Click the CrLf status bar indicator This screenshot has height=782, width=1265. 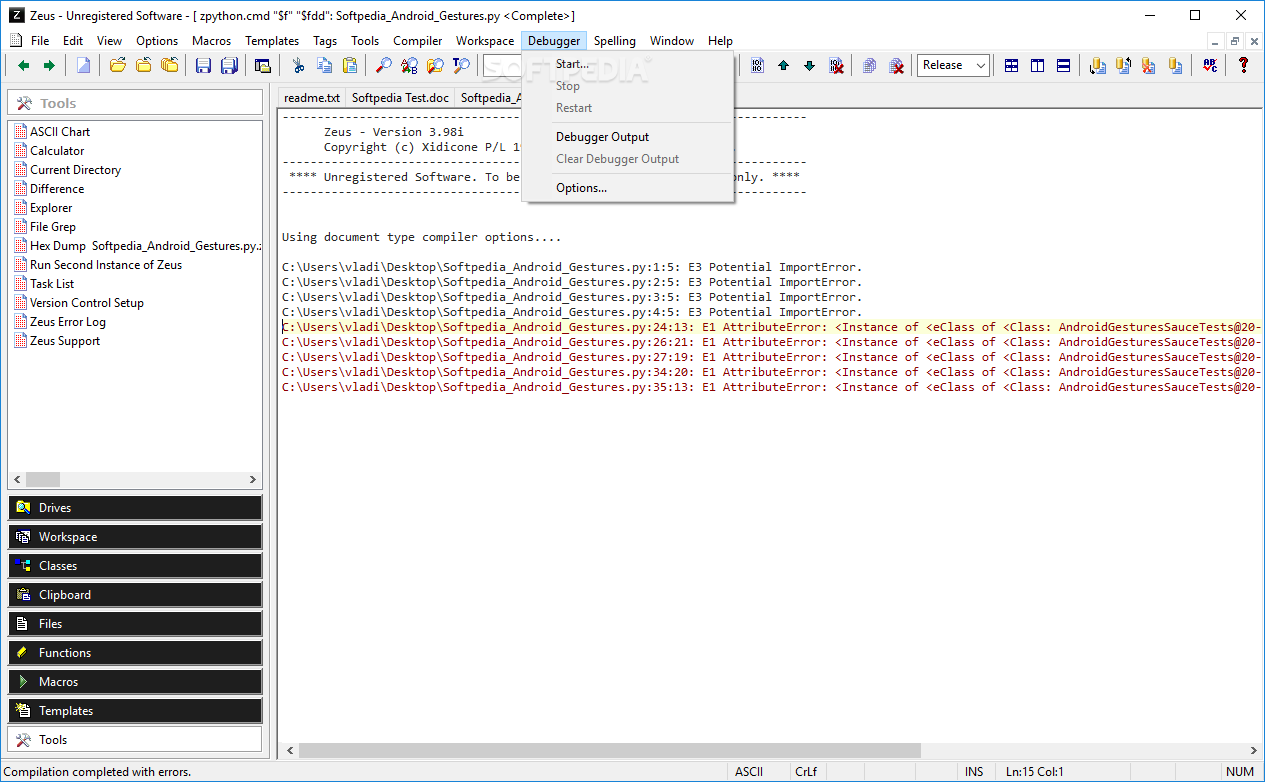click(806, 772)
